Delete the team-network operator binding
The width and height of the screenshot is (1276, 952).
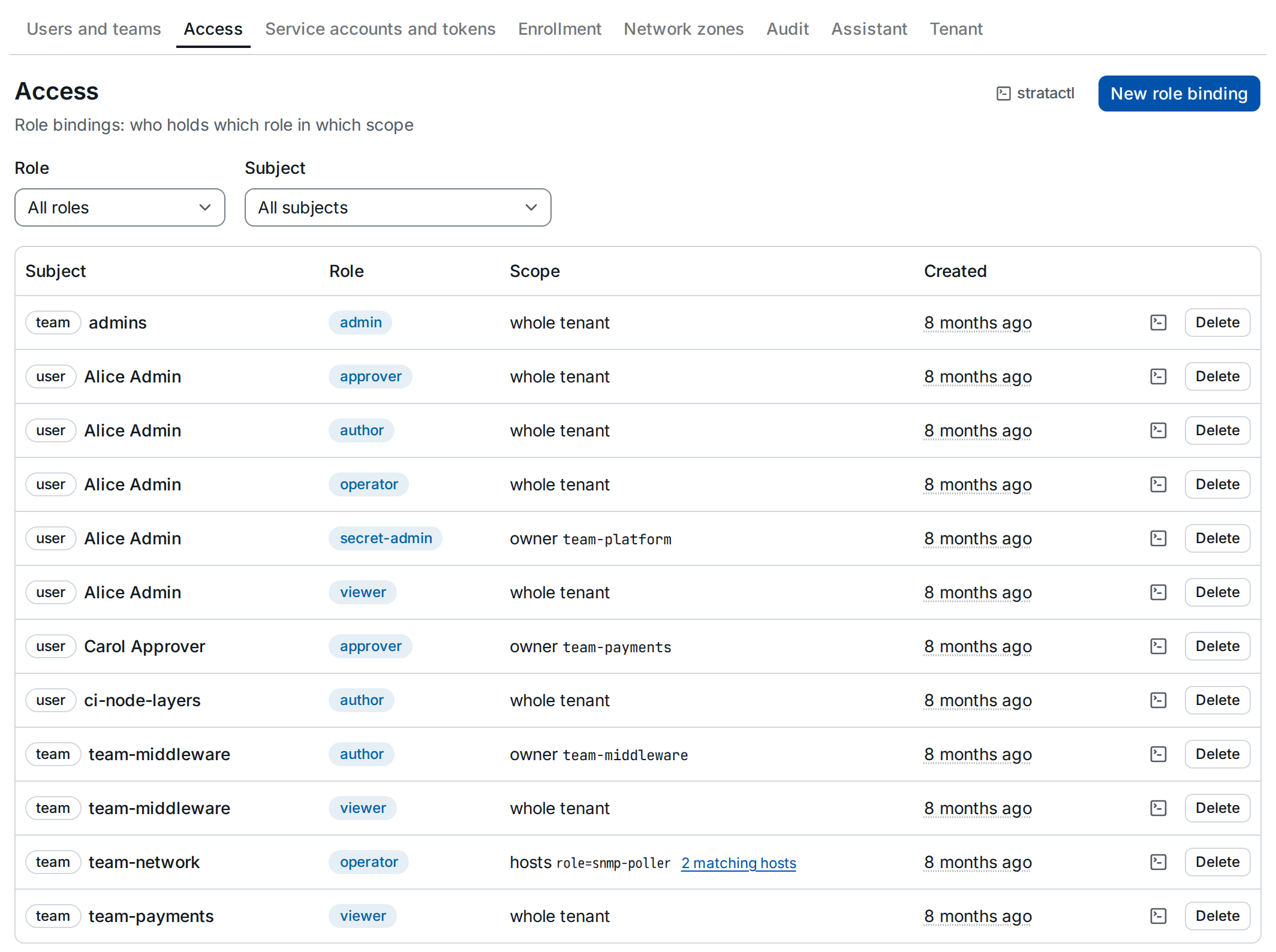(1217, 862)
